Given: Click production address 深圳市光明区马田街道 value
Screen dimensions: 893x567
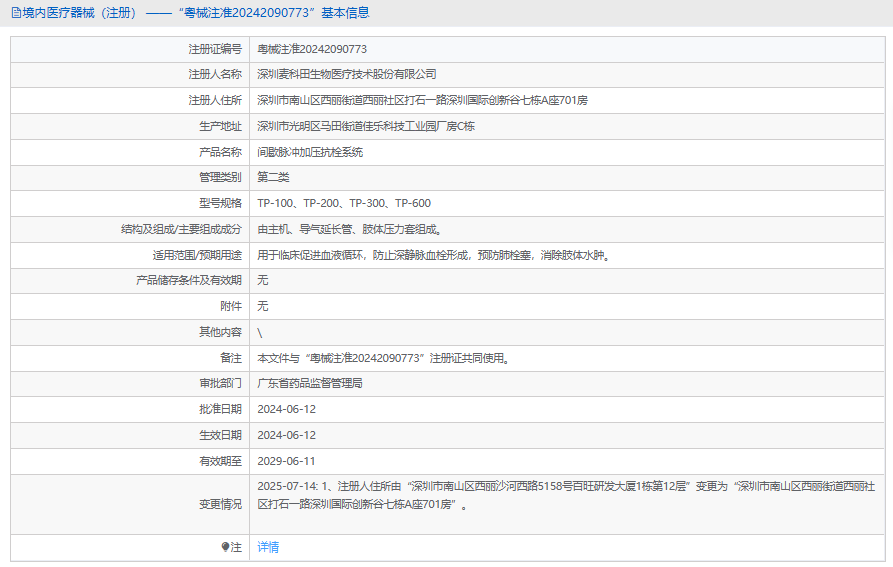Looking at the screenshot, I should (x=366, y=126).
